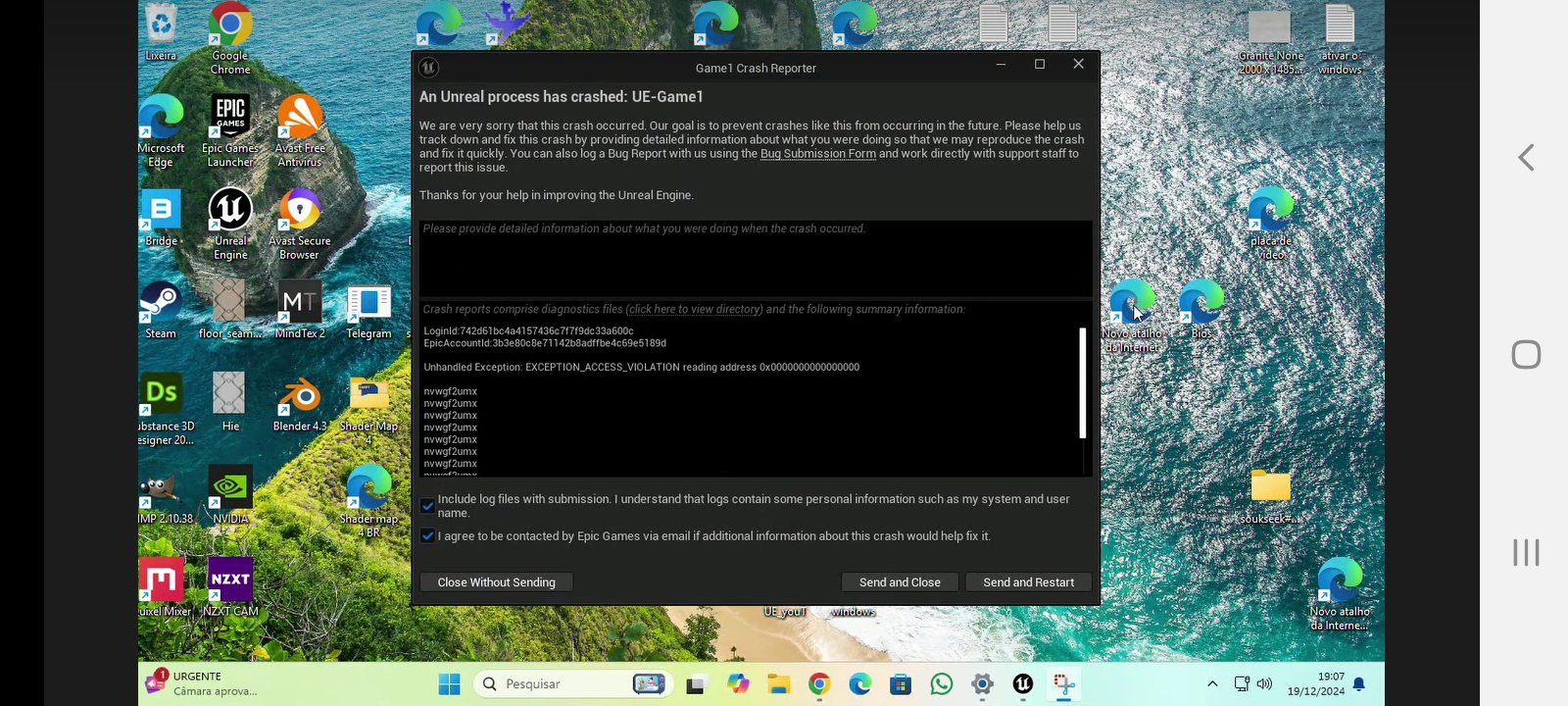The height and width of the screenshot is (706, 1568).
Task: Open the GIMP 2.10.38 shortcut
Action: (164, 496)
